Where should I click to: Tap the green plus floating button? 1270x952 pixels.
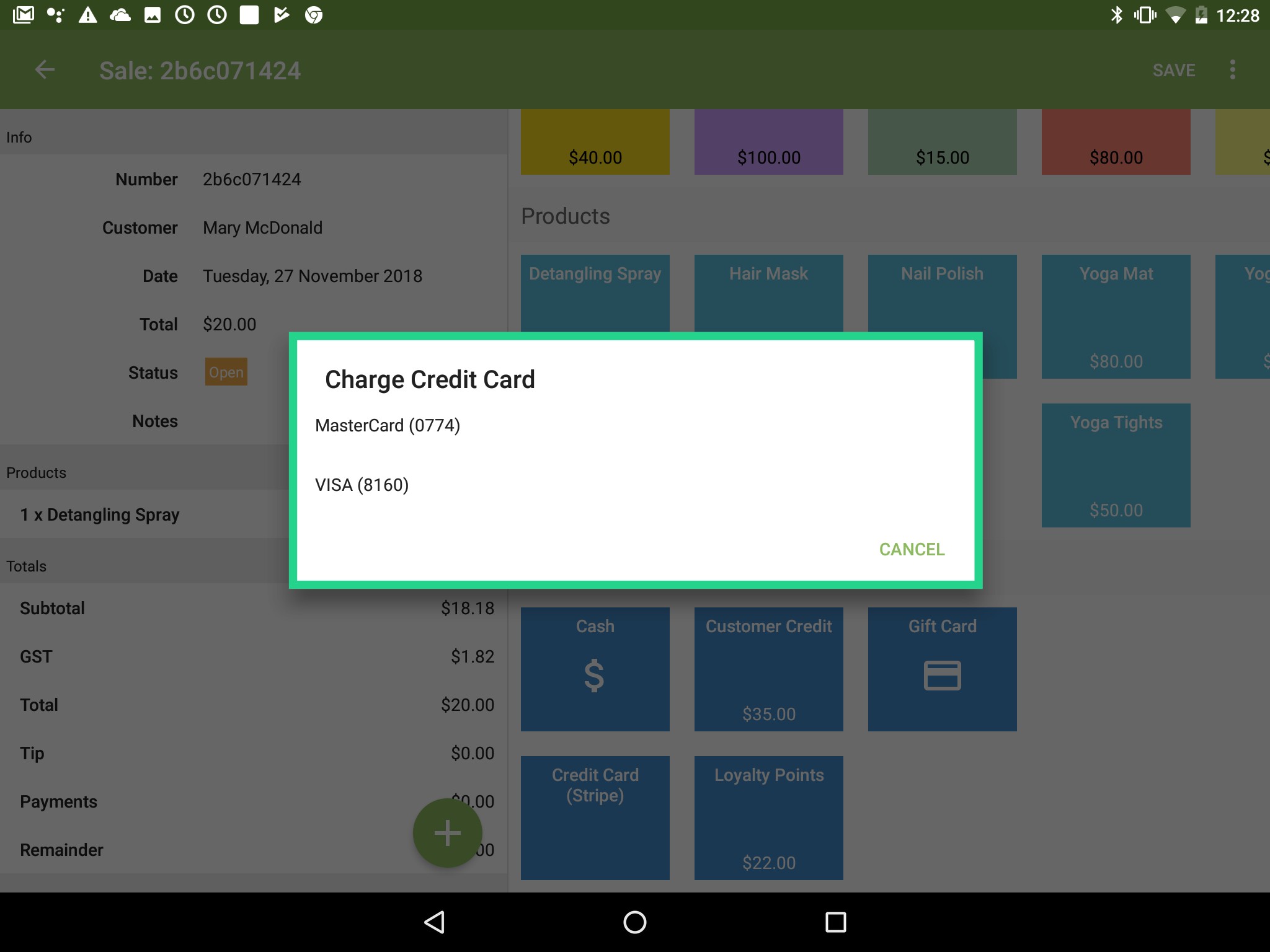447,832
